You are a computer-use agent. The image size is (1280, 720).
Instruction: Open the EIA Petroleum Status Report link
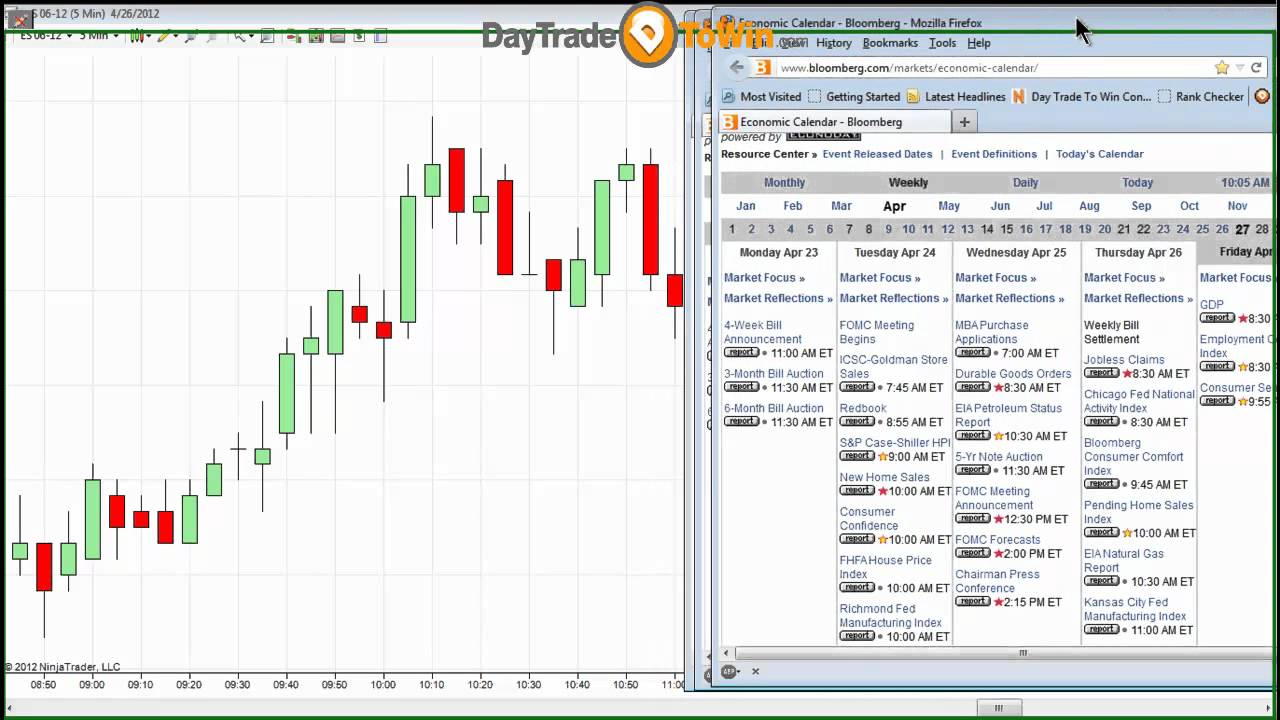coord(1008,415)
